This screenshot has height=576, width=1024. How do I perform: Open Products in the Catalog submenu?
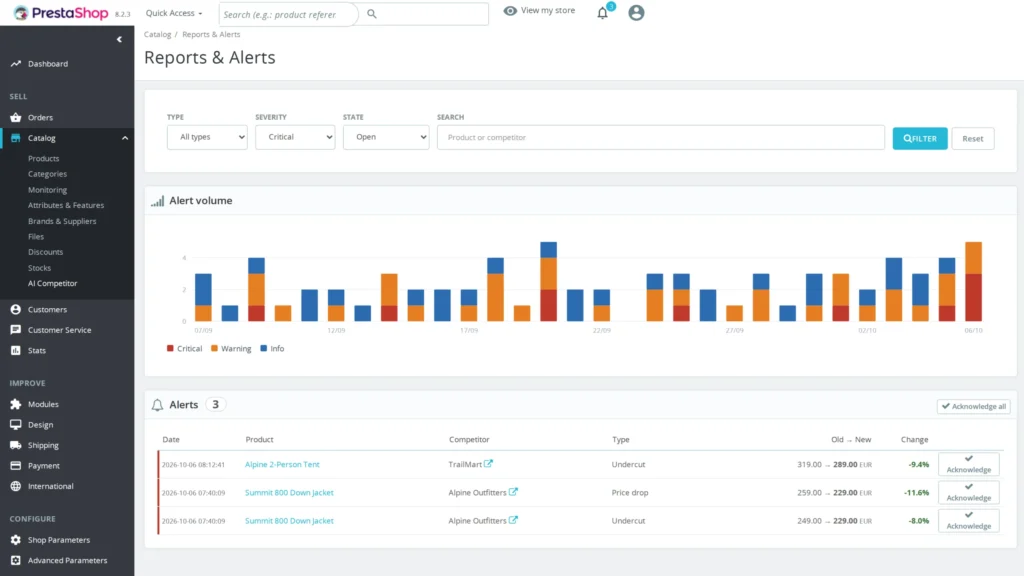[x=44, y=159]
